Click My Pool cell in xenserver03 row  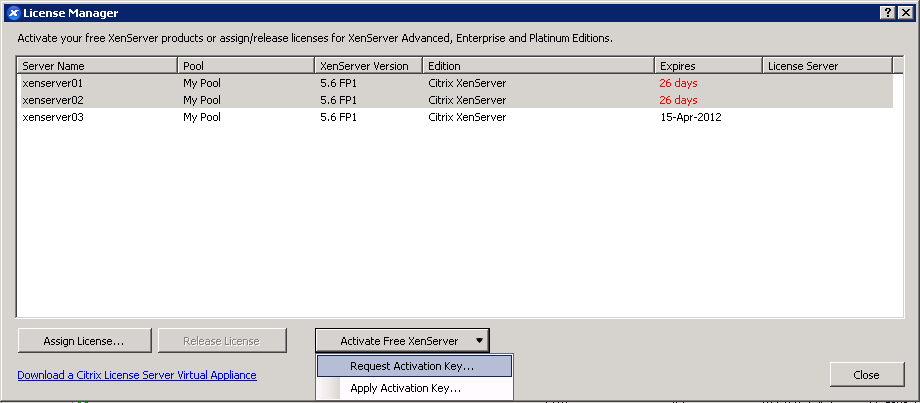click(x=202, y=117)
